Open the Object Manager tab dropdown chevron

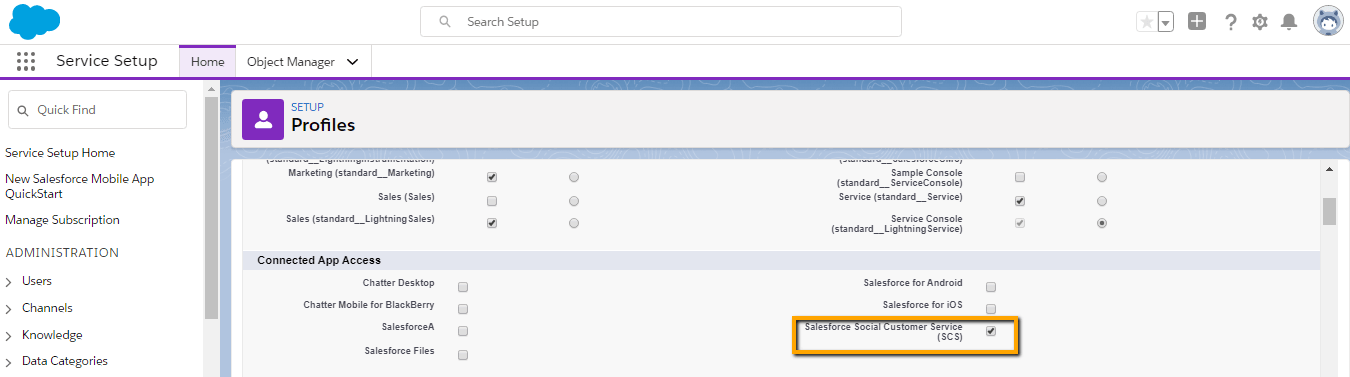click(352, 62)
